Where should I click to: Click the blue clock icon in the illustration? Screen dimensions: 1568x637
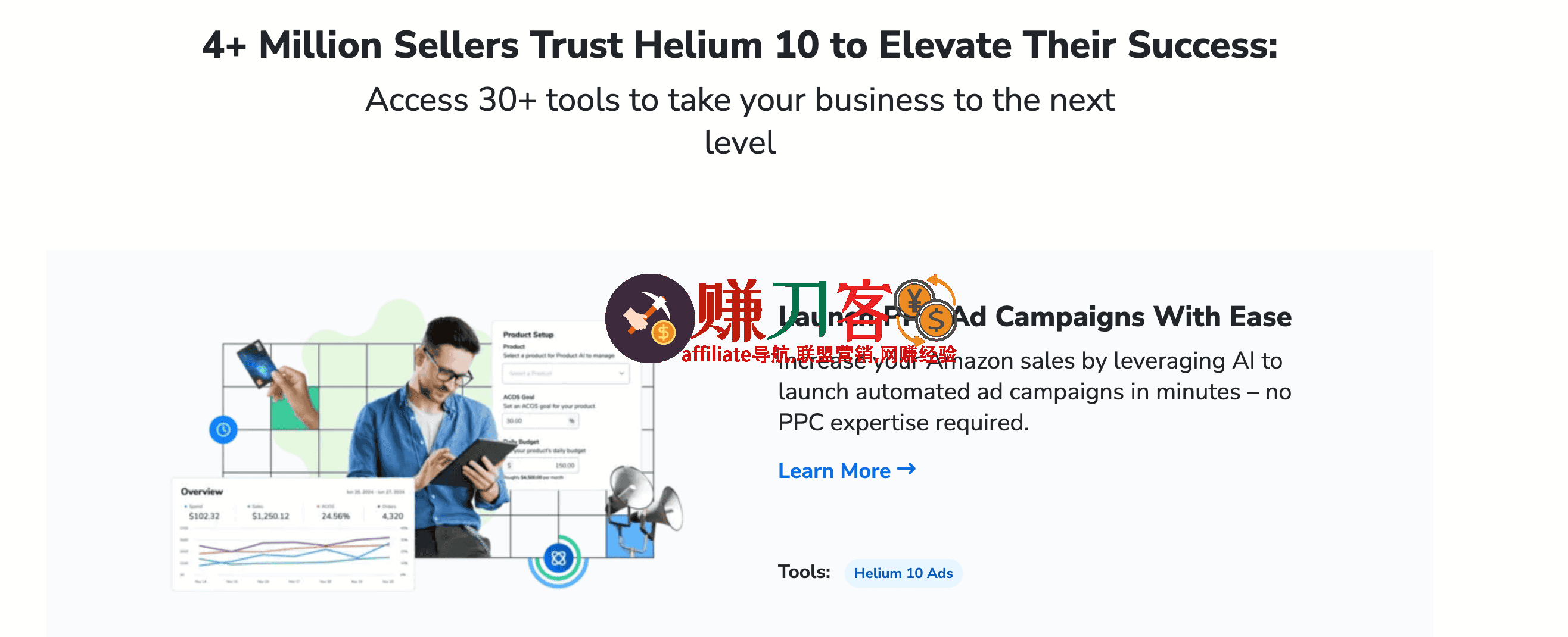point(223,430)
